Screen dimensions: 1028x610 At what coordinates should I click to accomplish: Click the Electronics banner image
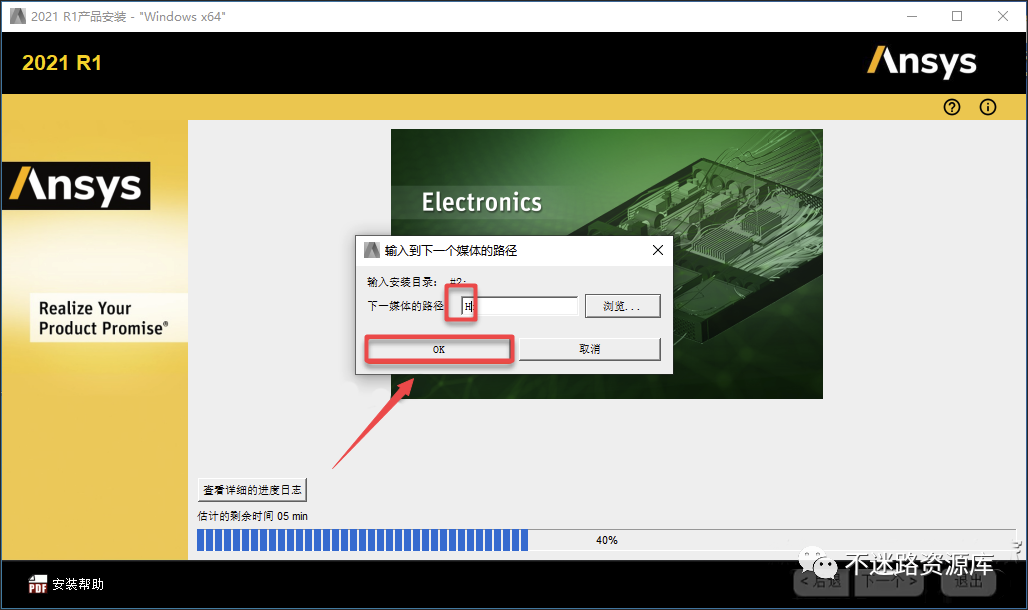point(606,264)
